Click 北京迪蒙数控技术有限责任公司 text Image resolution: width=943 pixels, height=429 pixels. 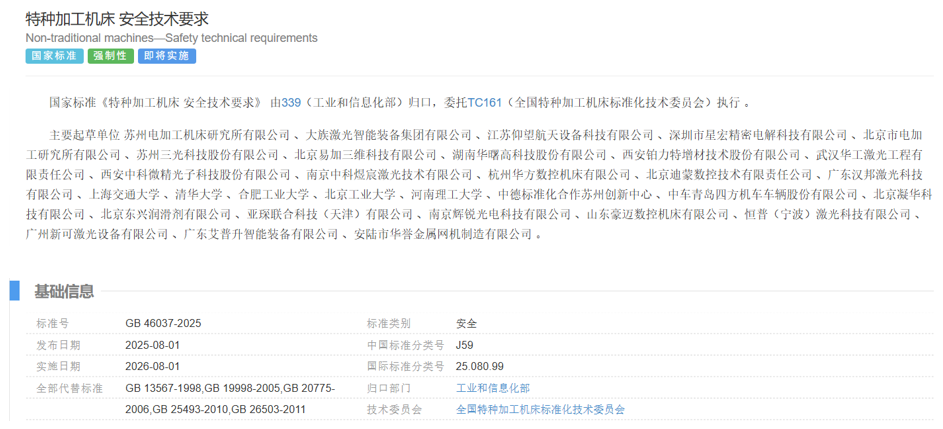point(729,176)
